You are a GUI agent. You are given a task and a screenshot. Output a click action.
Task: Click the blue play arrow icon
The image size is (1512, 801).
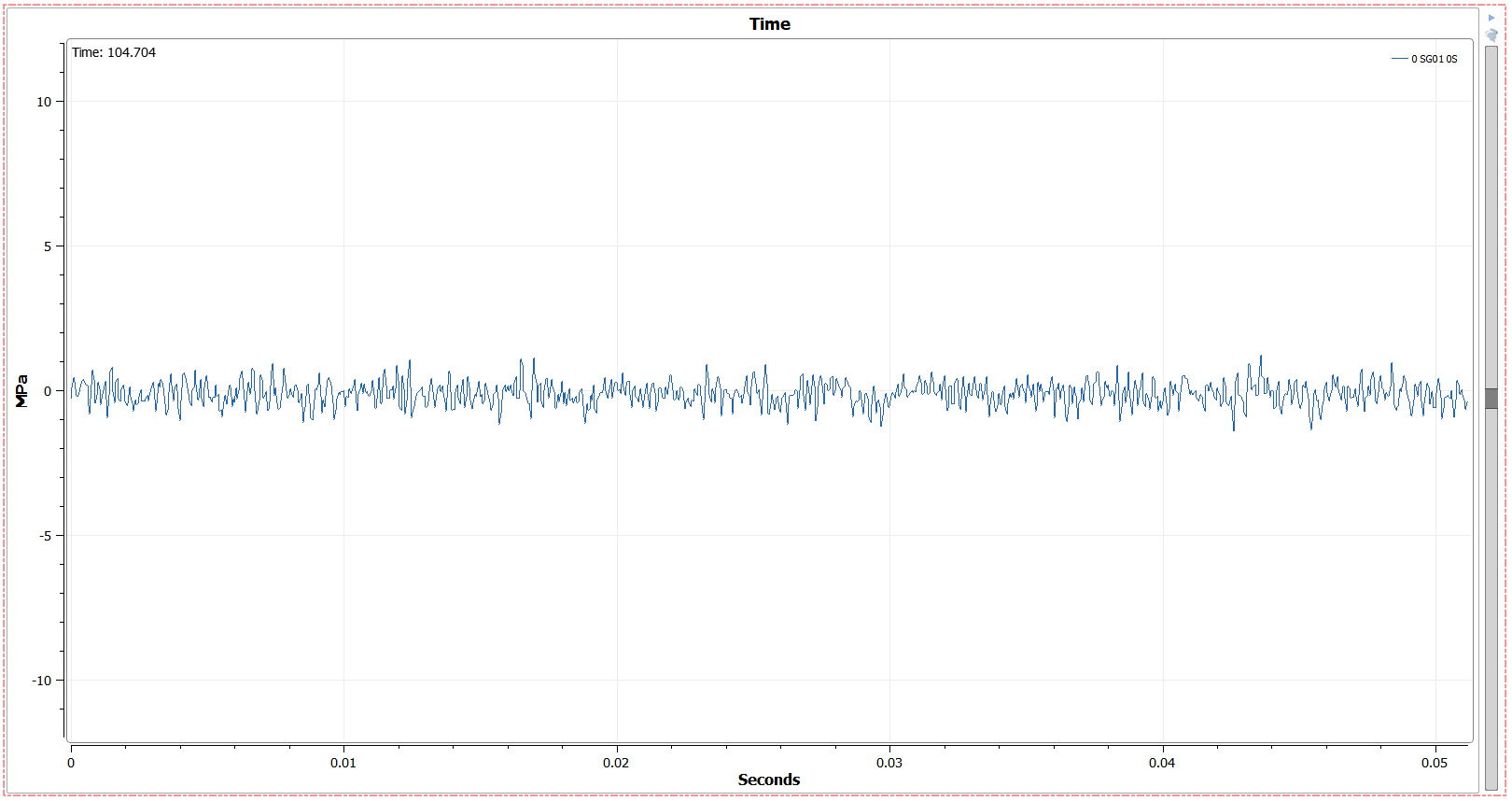[x=1491, y=18]
